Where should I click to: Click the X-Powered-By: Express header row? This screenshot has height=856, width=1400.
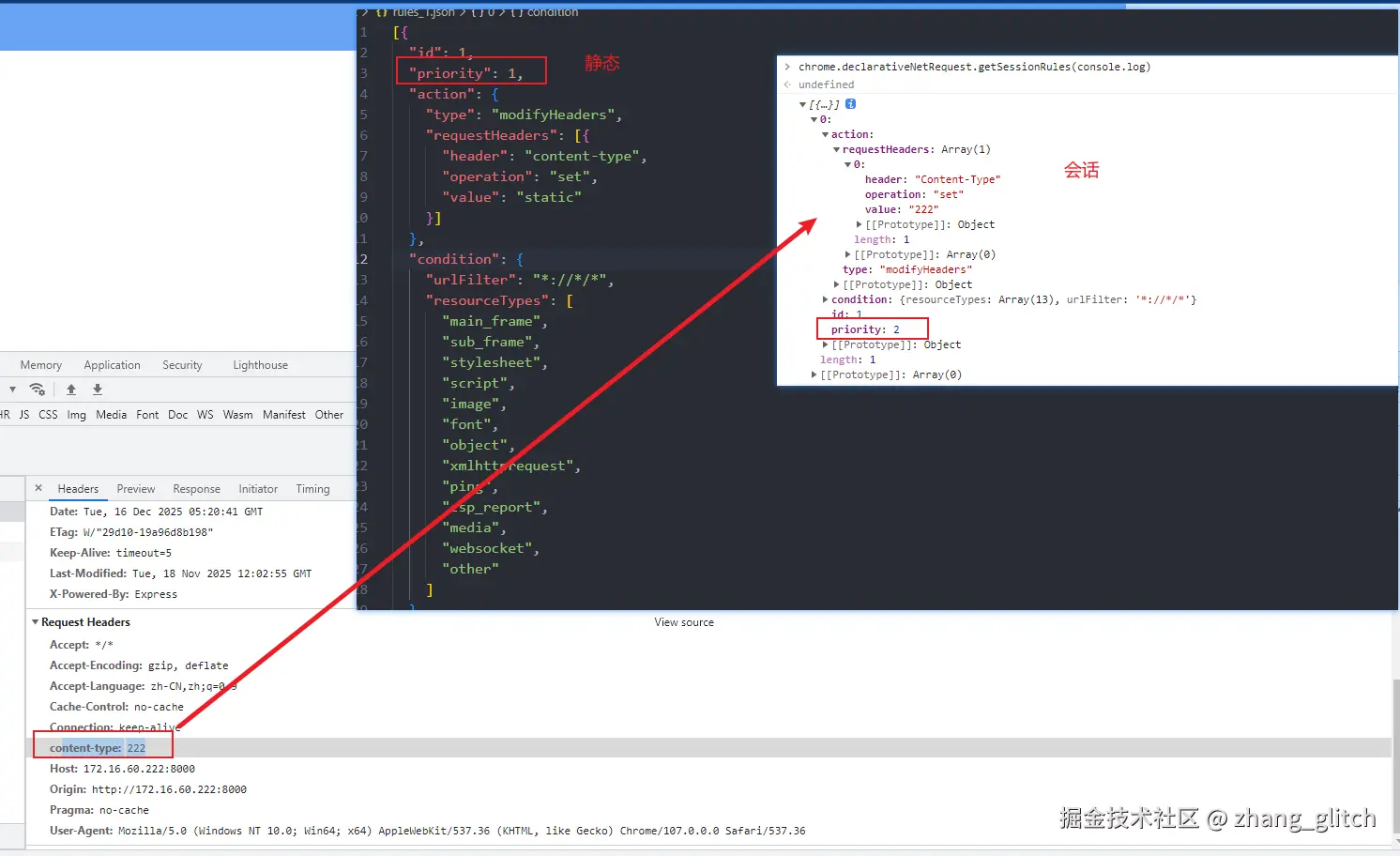click(114, 594)
